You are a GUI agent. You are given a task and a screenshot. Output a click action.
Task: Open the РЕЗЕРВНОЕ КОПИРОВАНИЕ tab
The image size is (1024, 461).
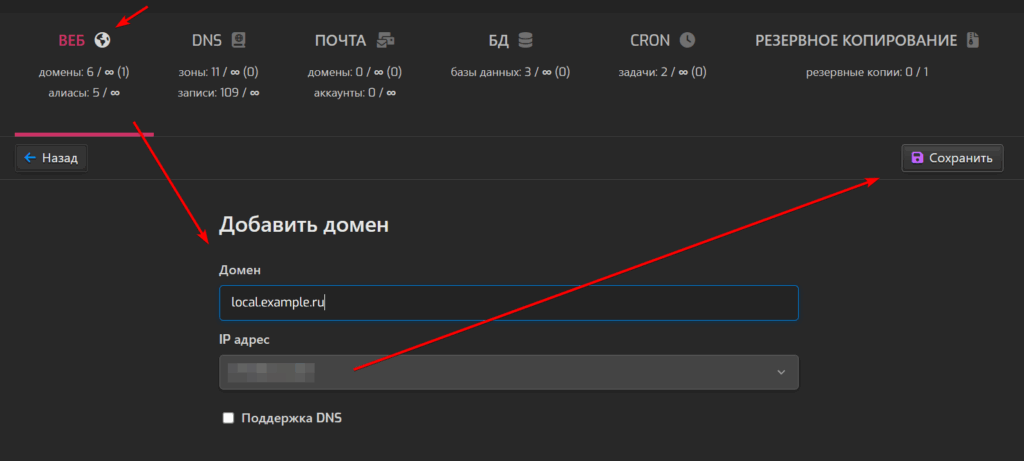pos(856,41)
